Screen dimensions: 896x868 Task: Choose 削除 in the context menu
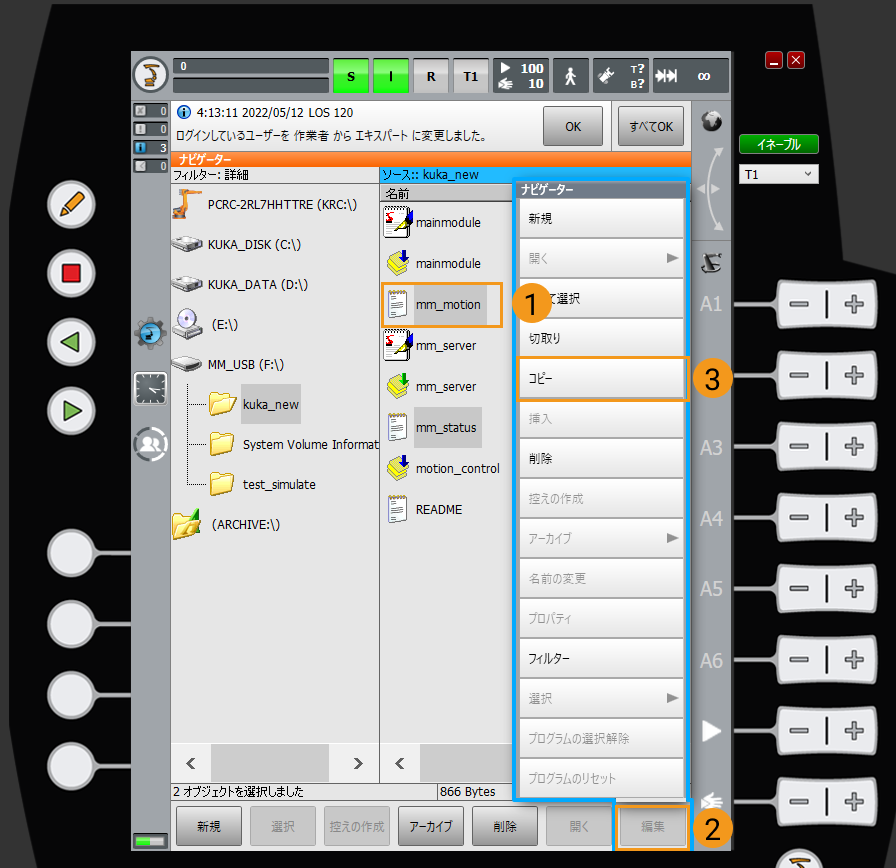[x=601, y=458]
